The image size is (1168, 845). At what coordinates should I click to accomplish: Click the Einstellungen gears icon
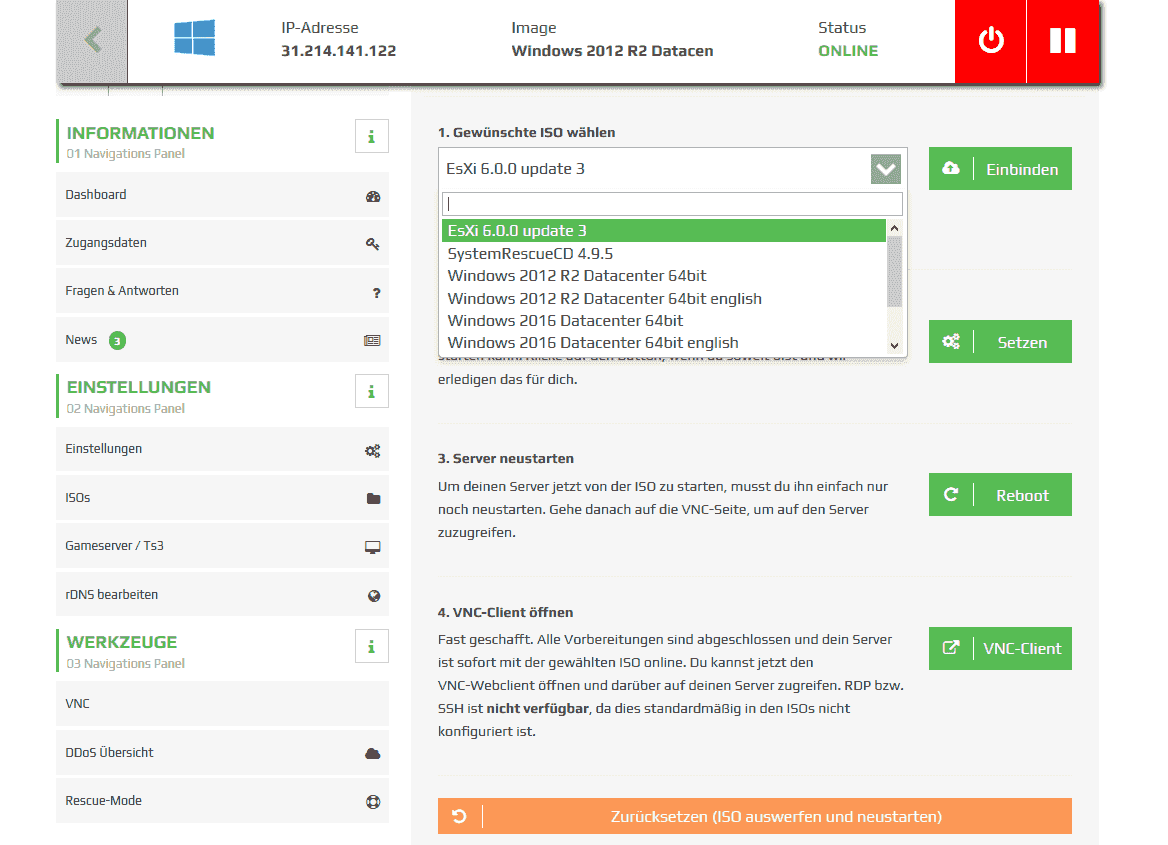pos(372,451)
